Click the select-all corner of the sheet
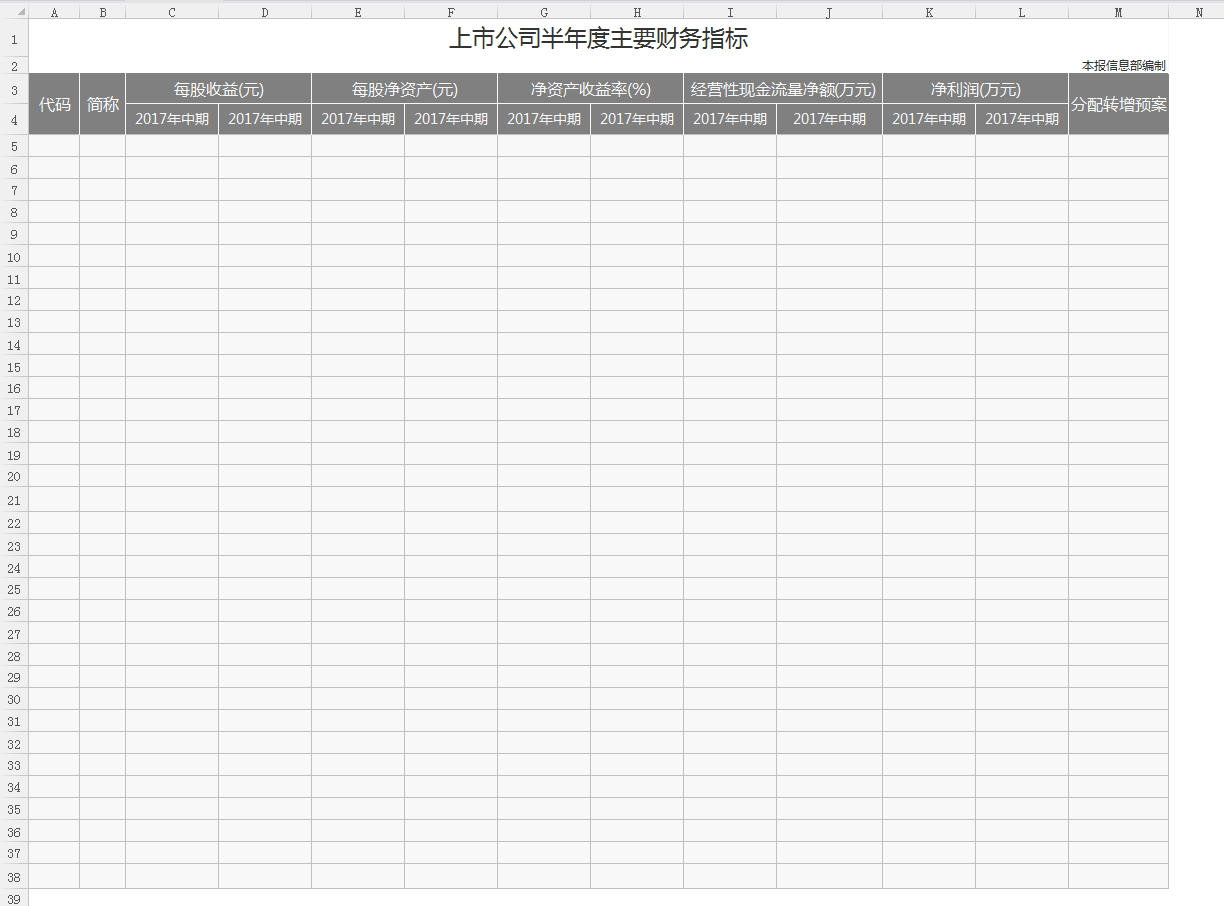Screen dimensions: 1224x906 [14, 12]
